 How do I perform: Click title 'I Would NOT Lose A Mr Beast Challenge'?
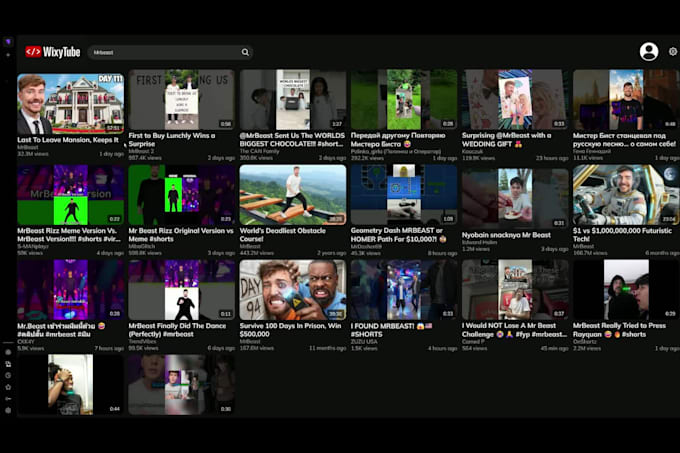(514, 329)
